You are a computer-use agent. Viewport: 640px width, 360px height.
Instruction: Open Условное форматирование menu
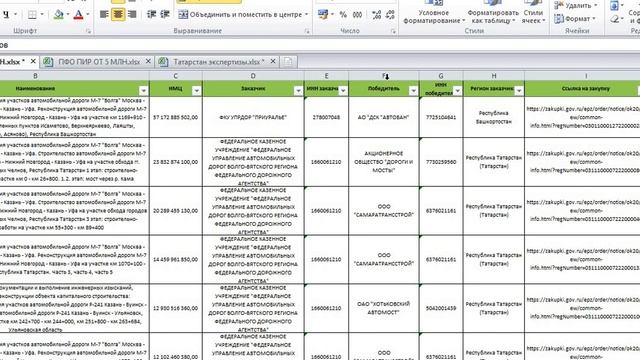434,12
